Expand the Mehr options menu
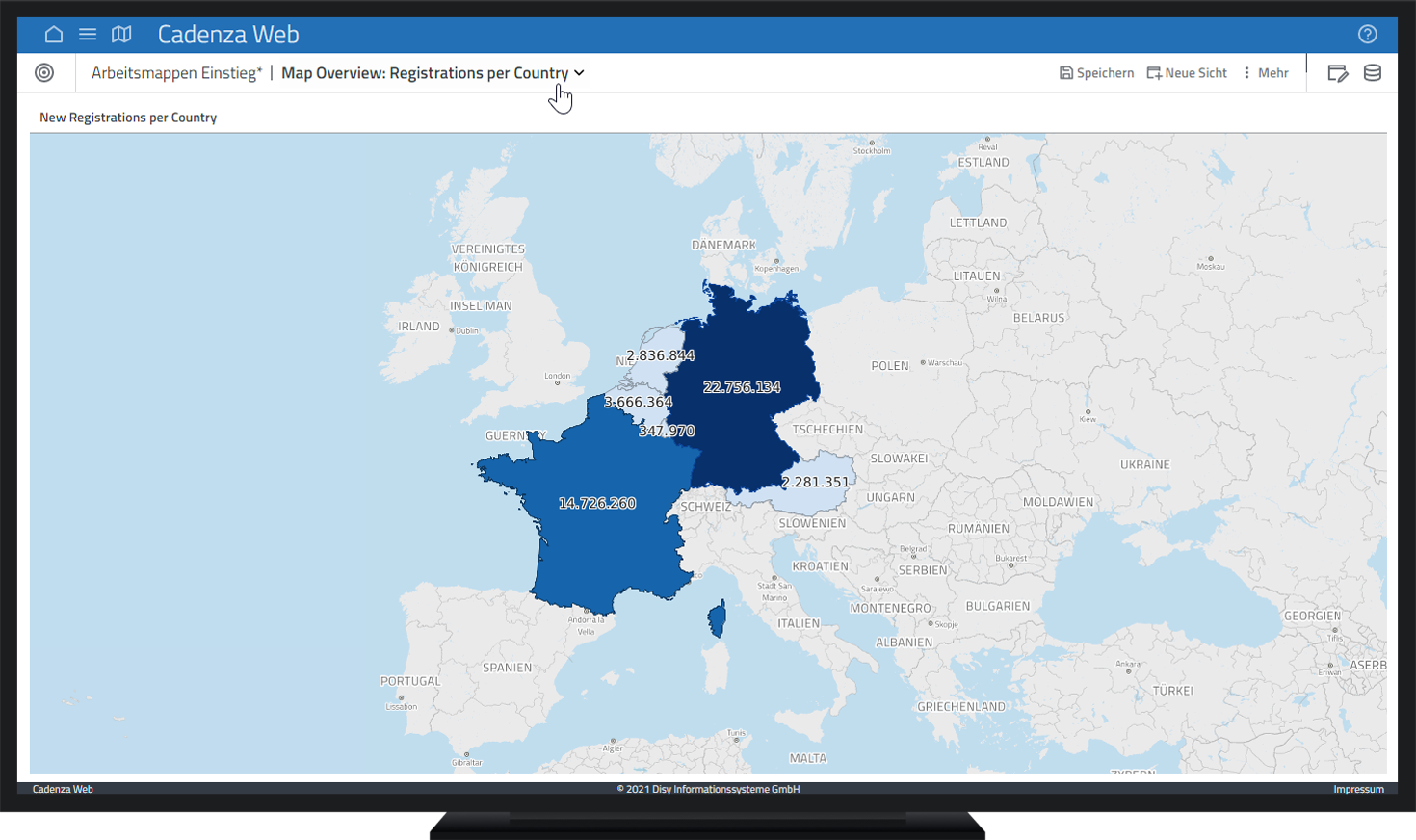The image size is (1416, 840). coord(1266,73)
